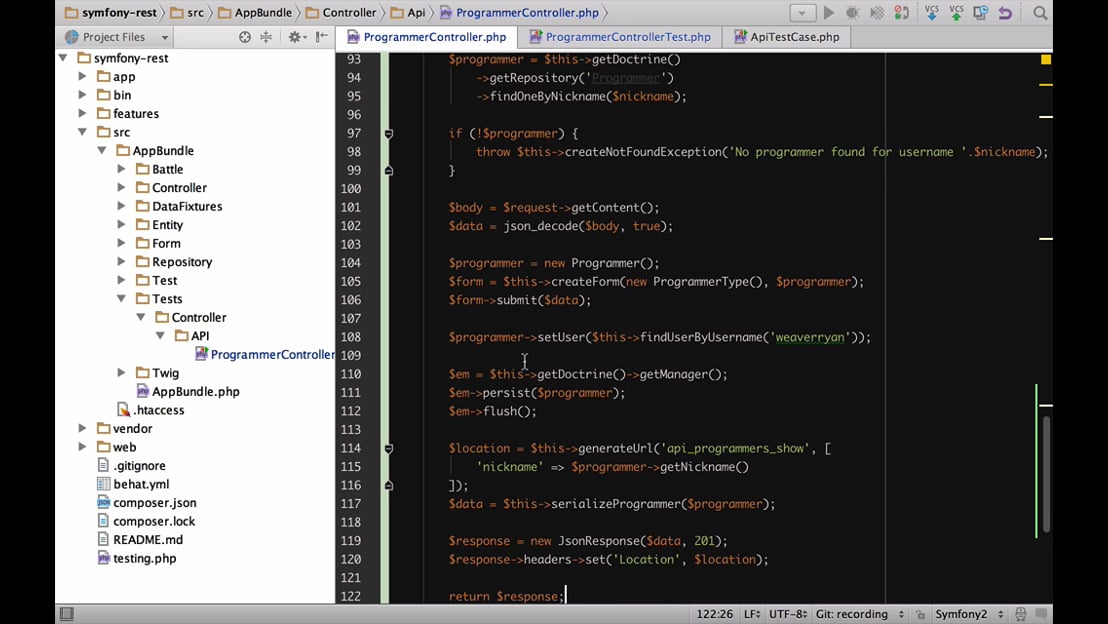This screenshot has height=624, width=1108.
Task: Switch to ApiTestCase.php tab
Action: (786, 37)
